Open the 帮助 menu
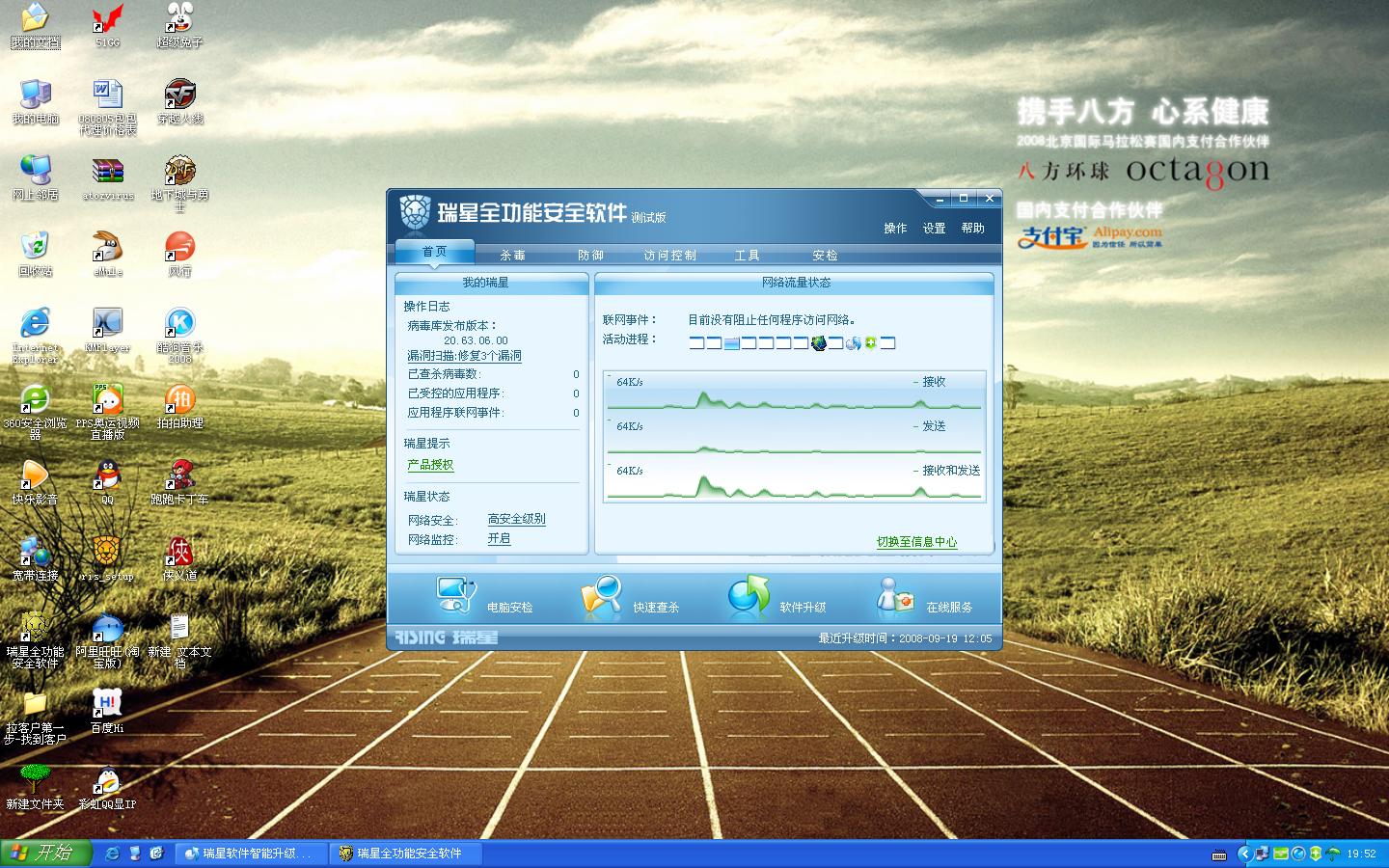 [972, 229]
